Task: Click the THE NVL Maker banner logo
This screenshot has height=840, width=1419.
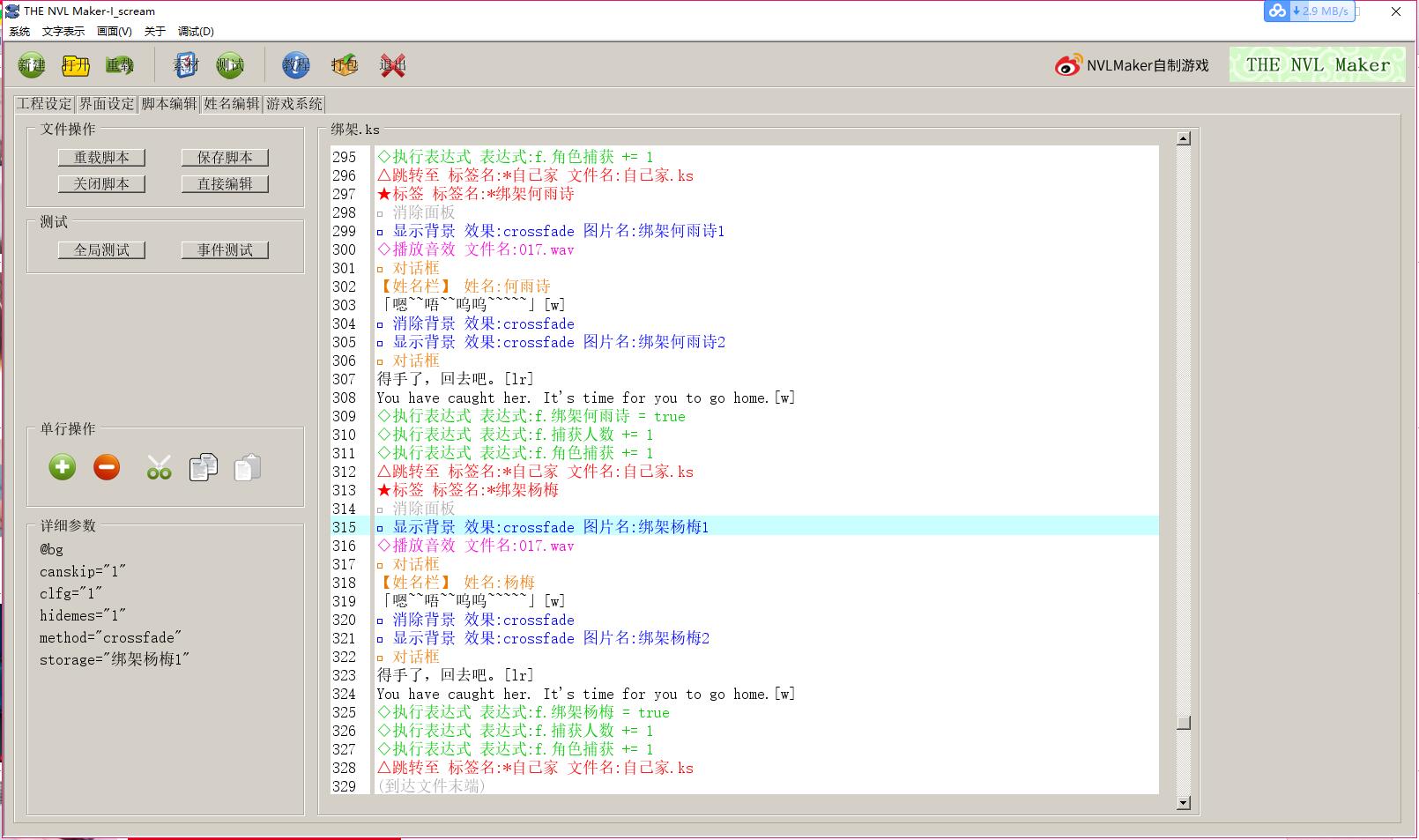Action: 1317,64
